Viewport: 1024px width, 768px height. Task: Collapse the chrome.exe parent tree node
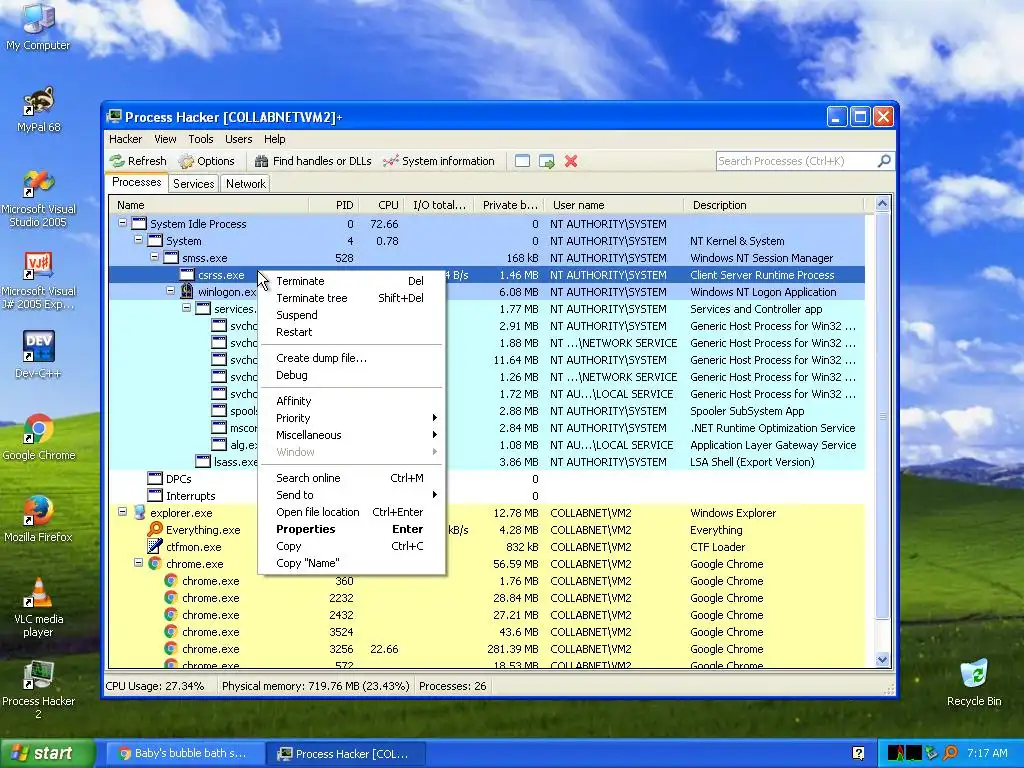pos(138,562)
